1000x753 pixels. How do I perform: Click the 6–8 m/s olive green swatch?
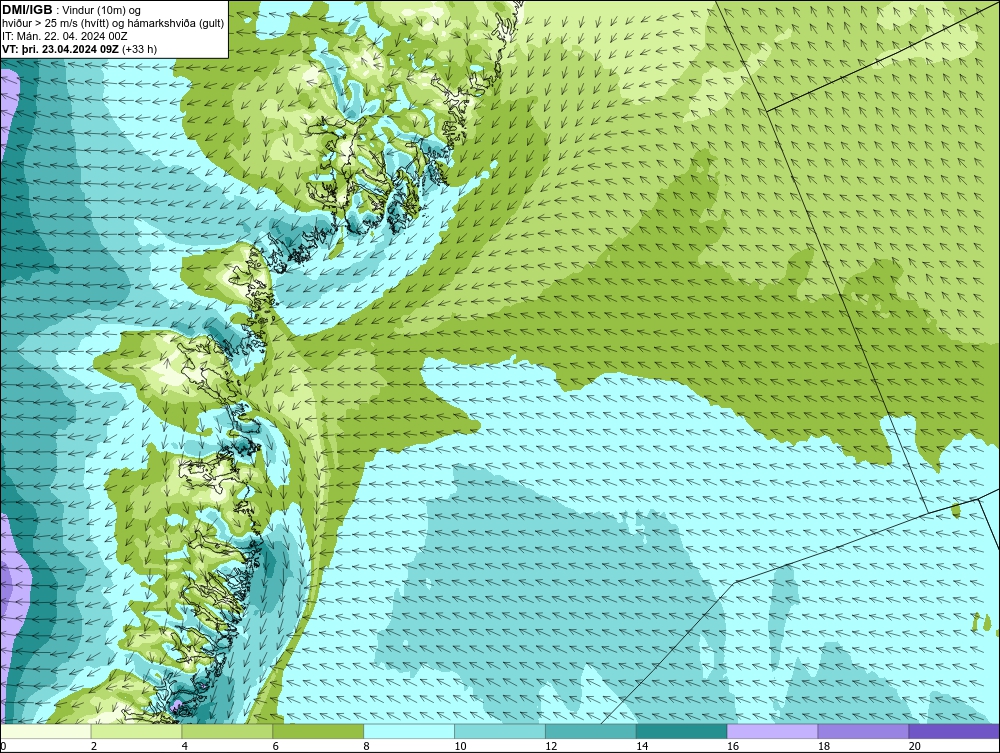[x=318, y=732]
